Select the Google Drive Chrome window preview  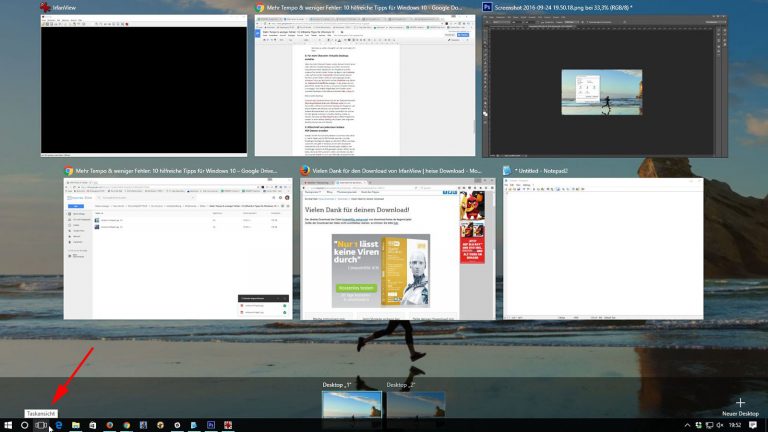click(178, 249)
